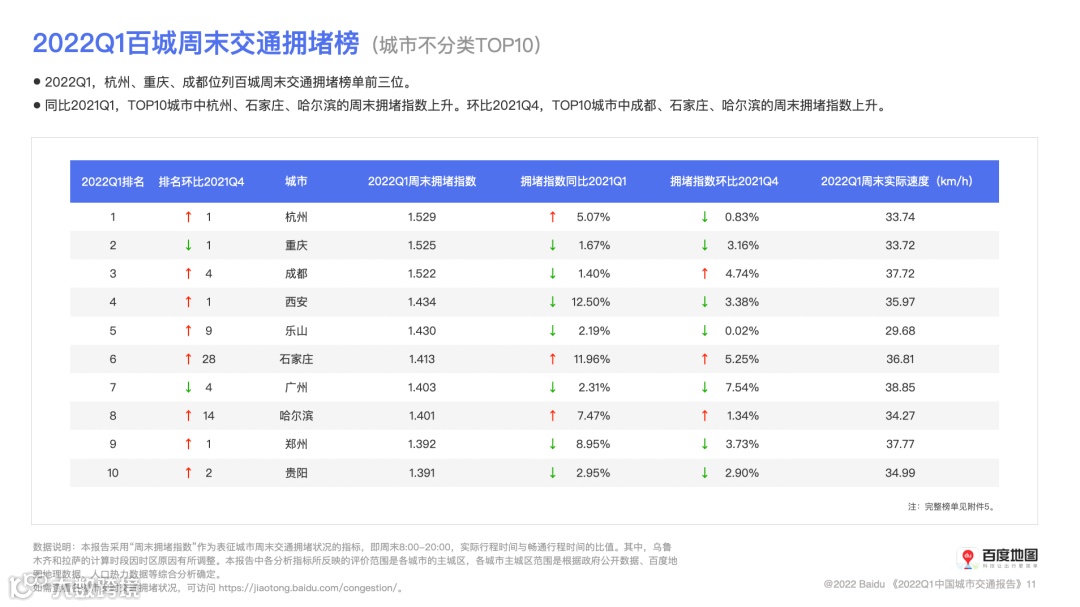Click green down arrow next to 3.16%
1080x607 pixels.
tap(705, 245)
